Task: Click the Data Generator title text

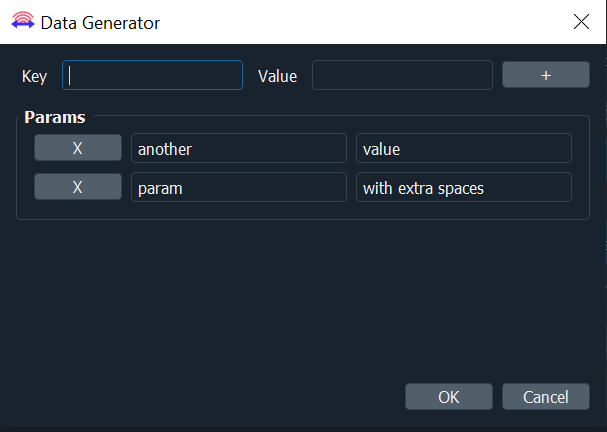Action: pos(100,23)
